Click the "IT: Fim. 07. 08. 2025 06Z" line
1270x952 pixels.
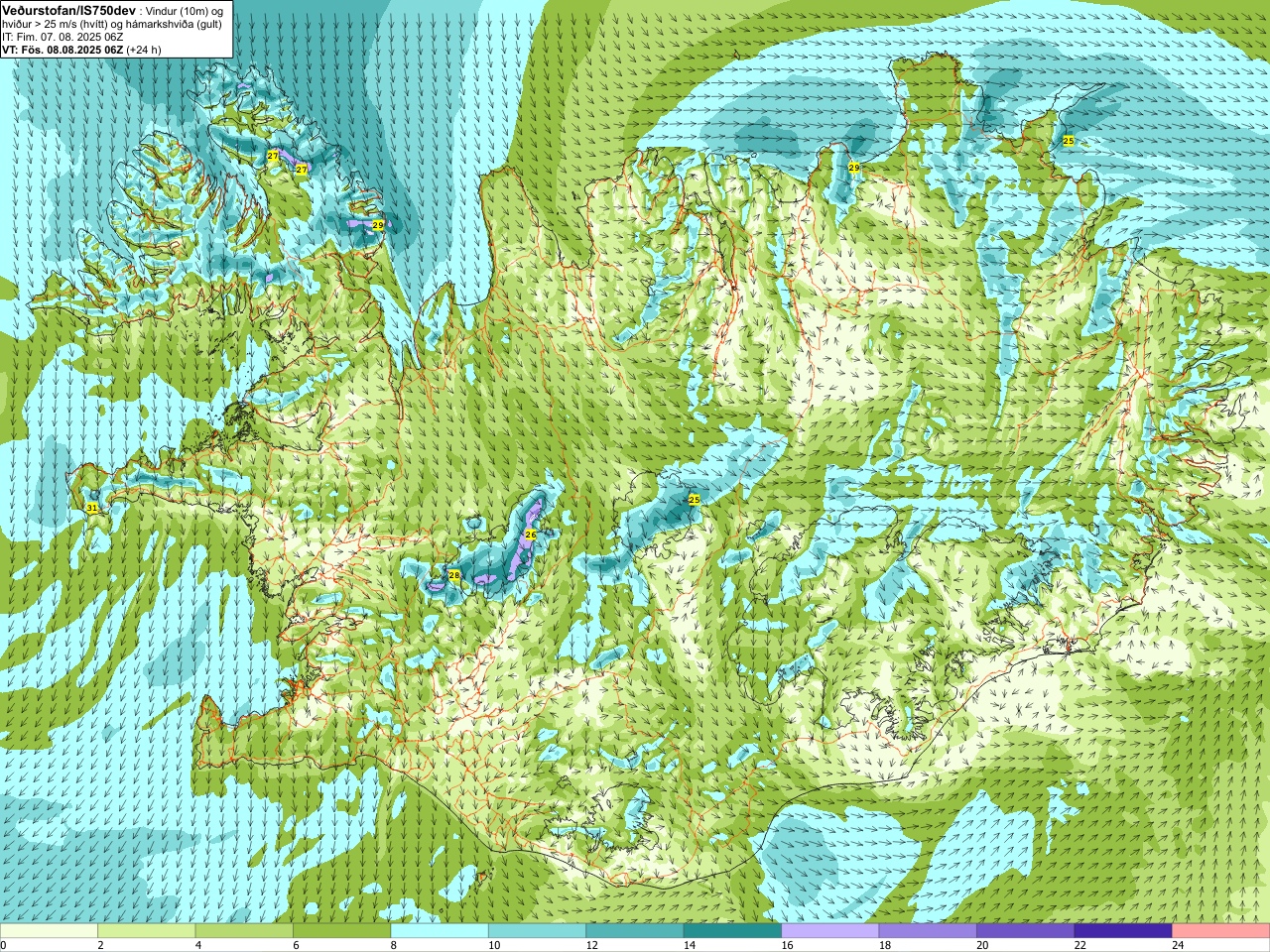[63, 37]
